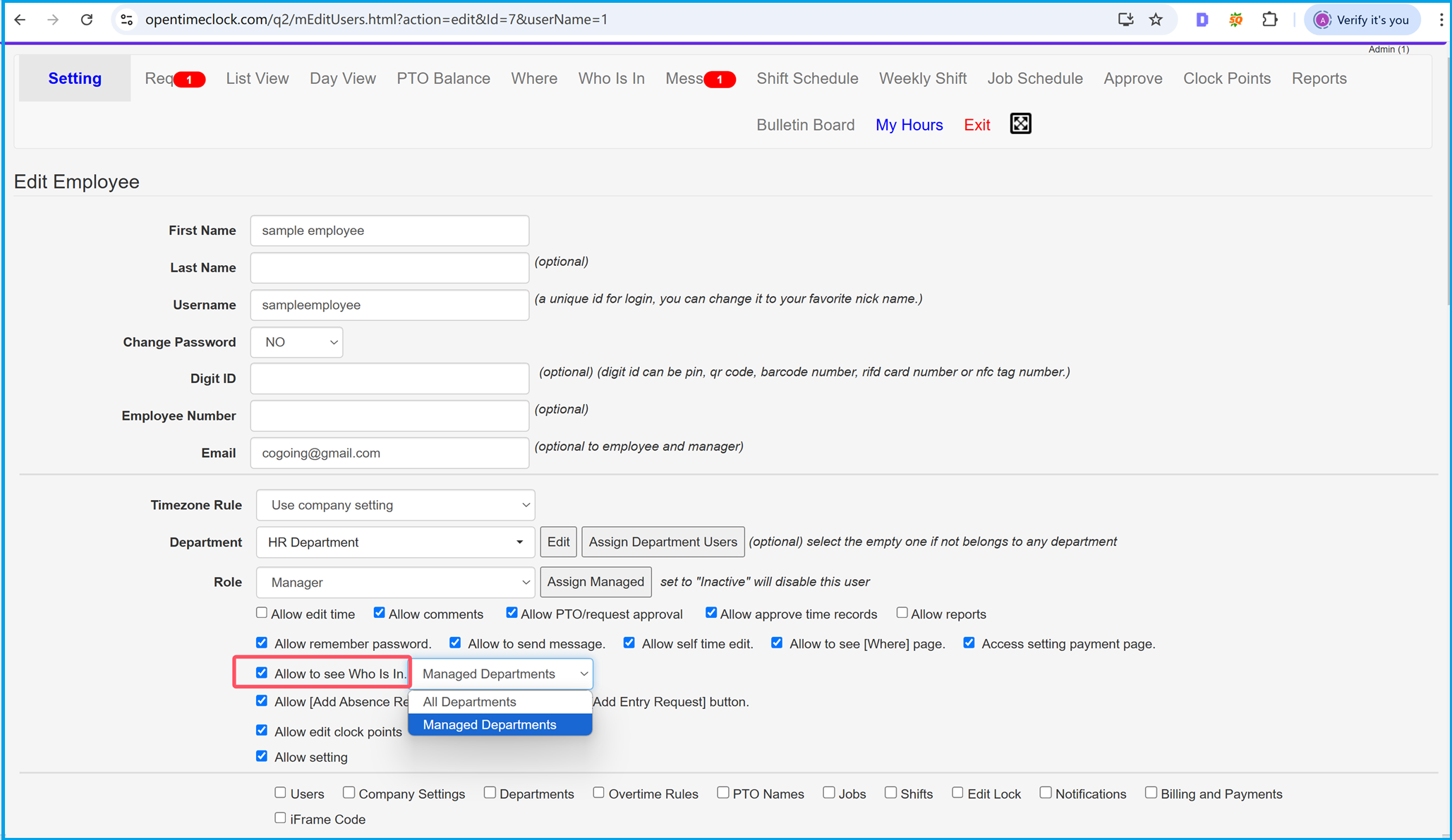Image resolution: width=1452 pixels, height=840 pixels.
Task: Navigate to the PTO Balance tab
Action: click(x=443, y=78)
